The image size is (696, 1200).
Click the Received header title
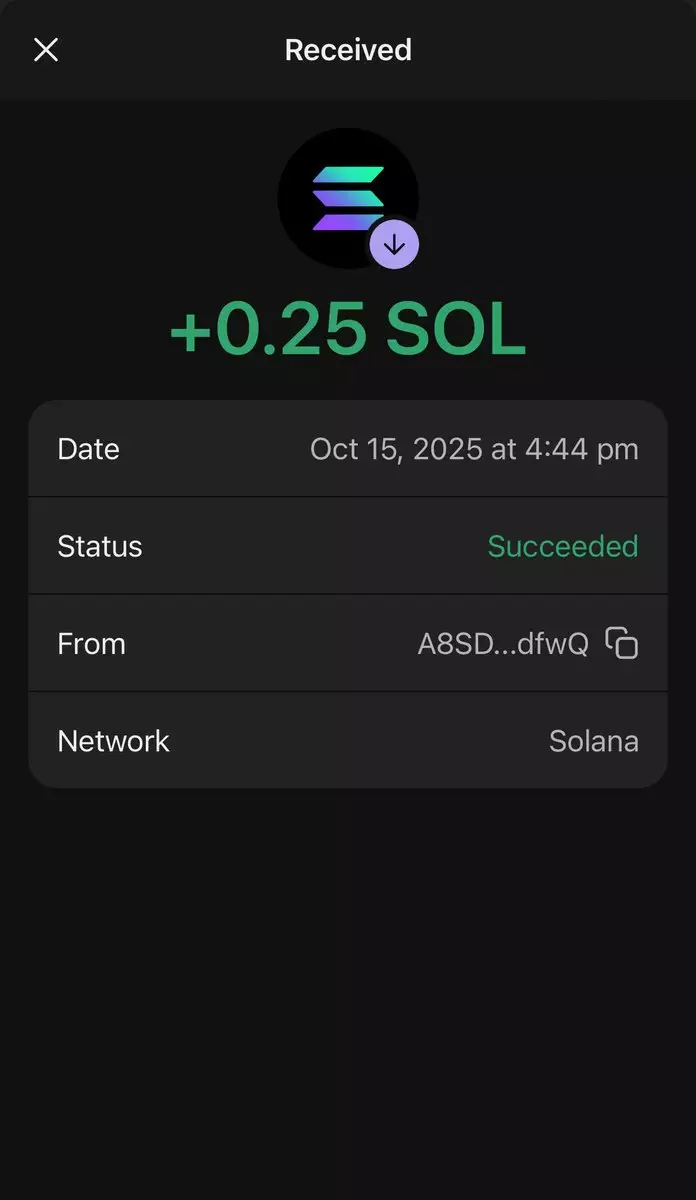pos(348,50)
